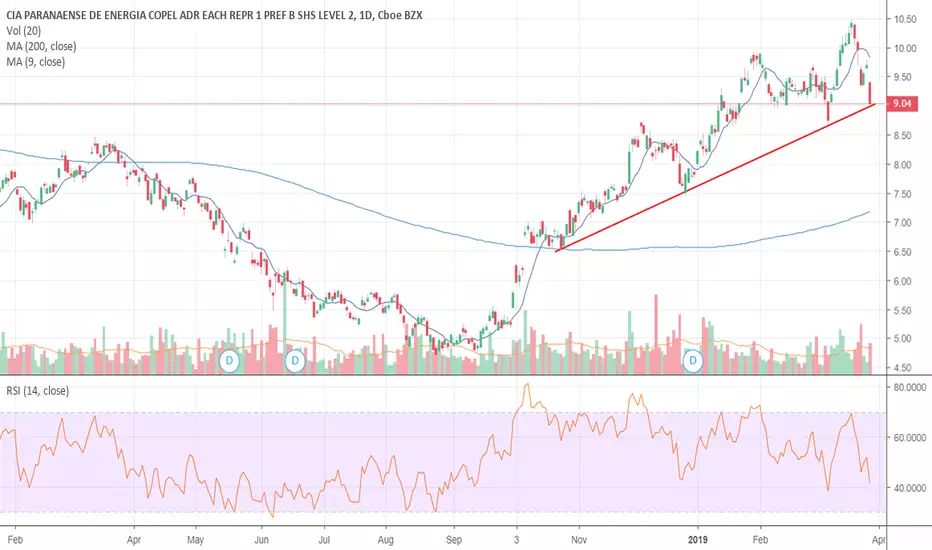Screen dimensions: 932x550
Task: Click the 5.50 price axis label
Action: click(x=905, y=310)
